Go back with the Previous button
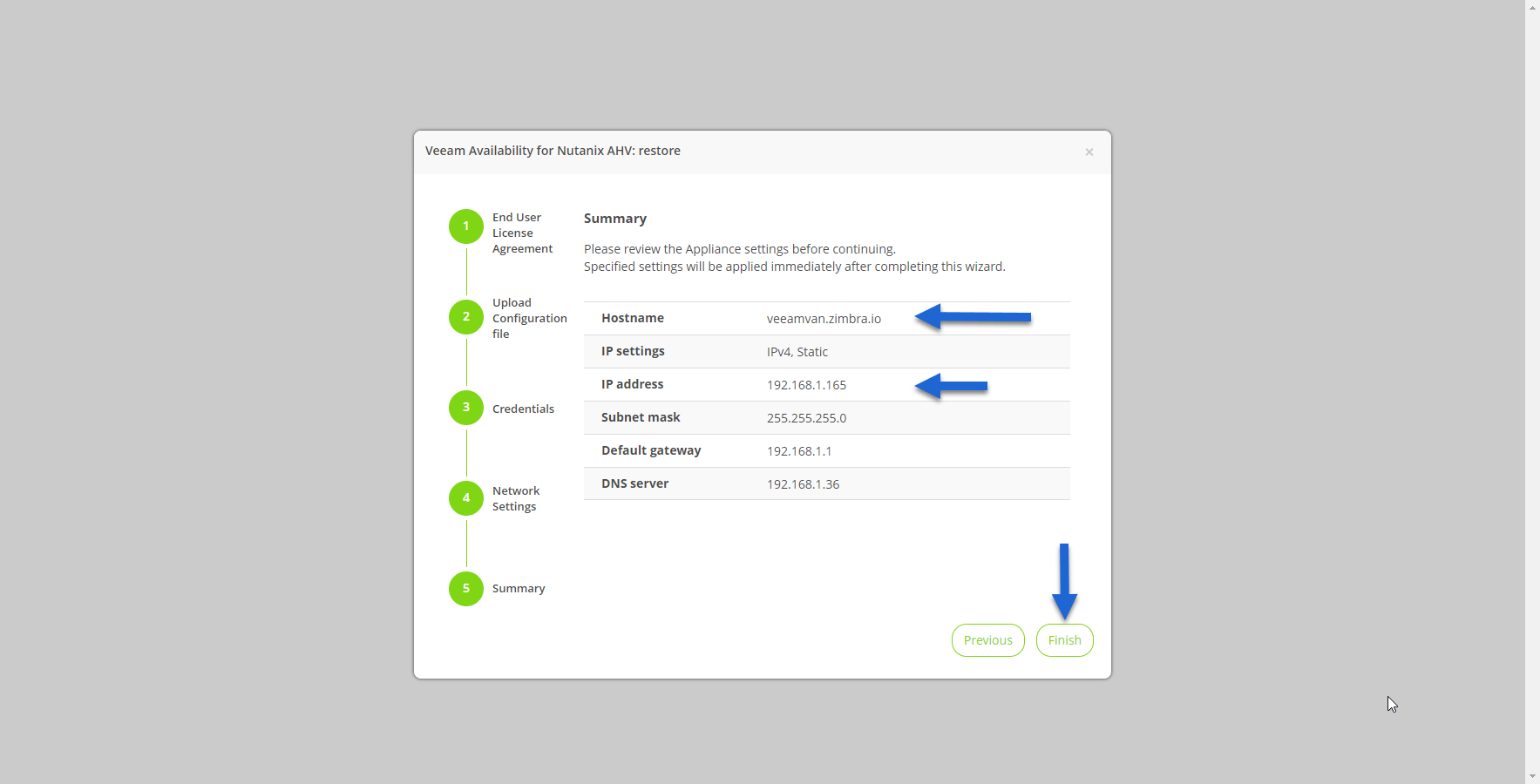Viewport: 1540px width, 784px height. point(987,640)
